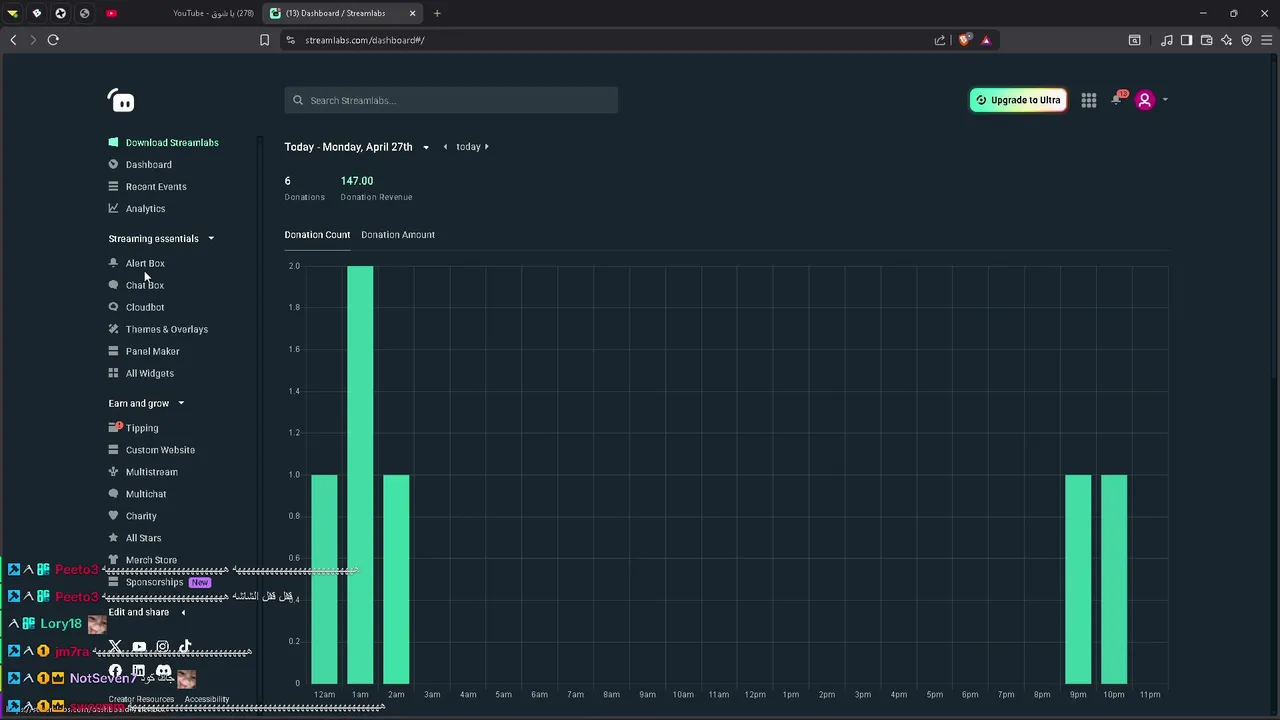1280x720 pixels.
Task: Click the Brave Rewards triangle icon
Action: [986, 40]
